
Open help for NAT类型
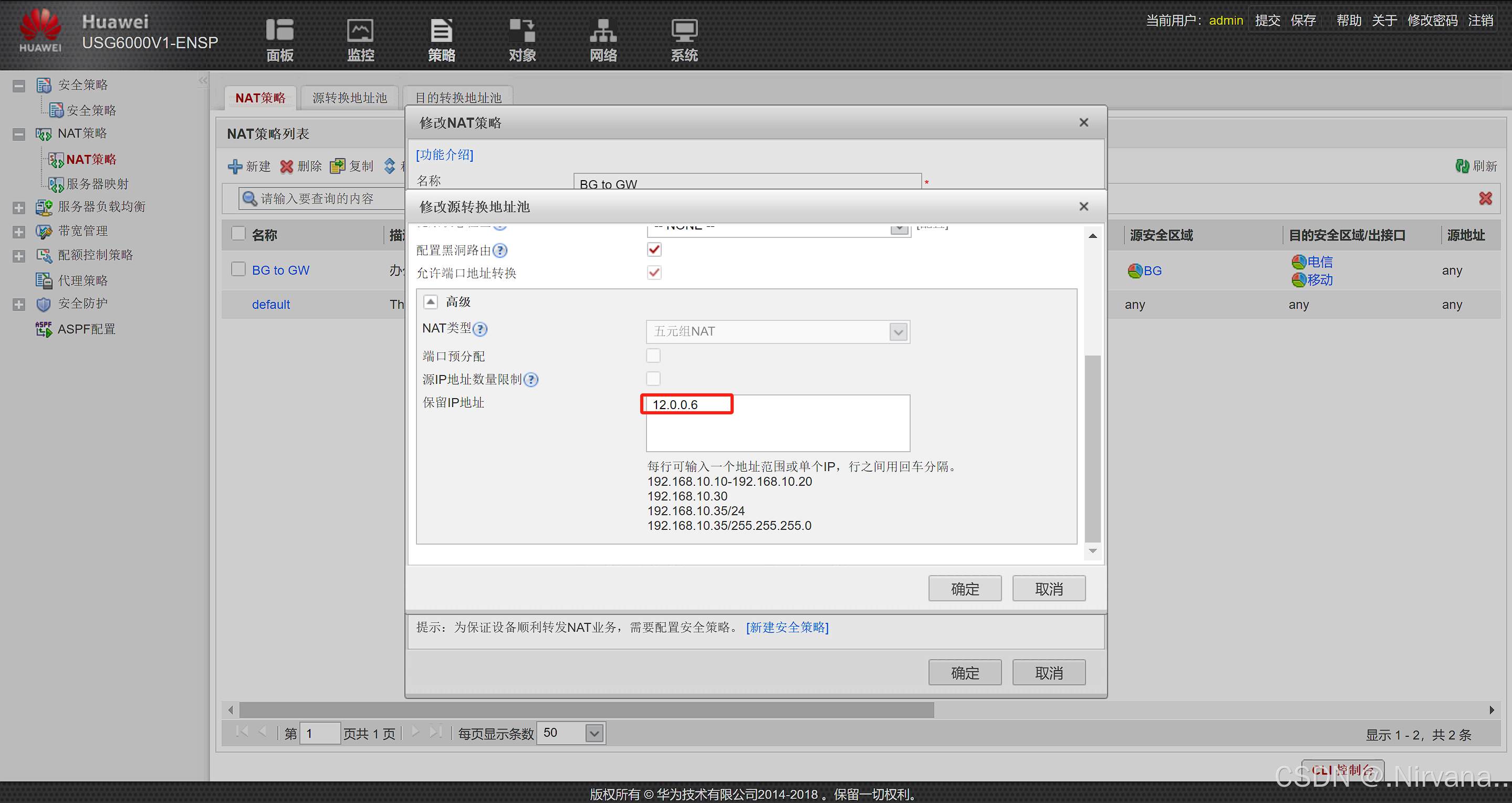pyautogui.click(x=480, y=329)
